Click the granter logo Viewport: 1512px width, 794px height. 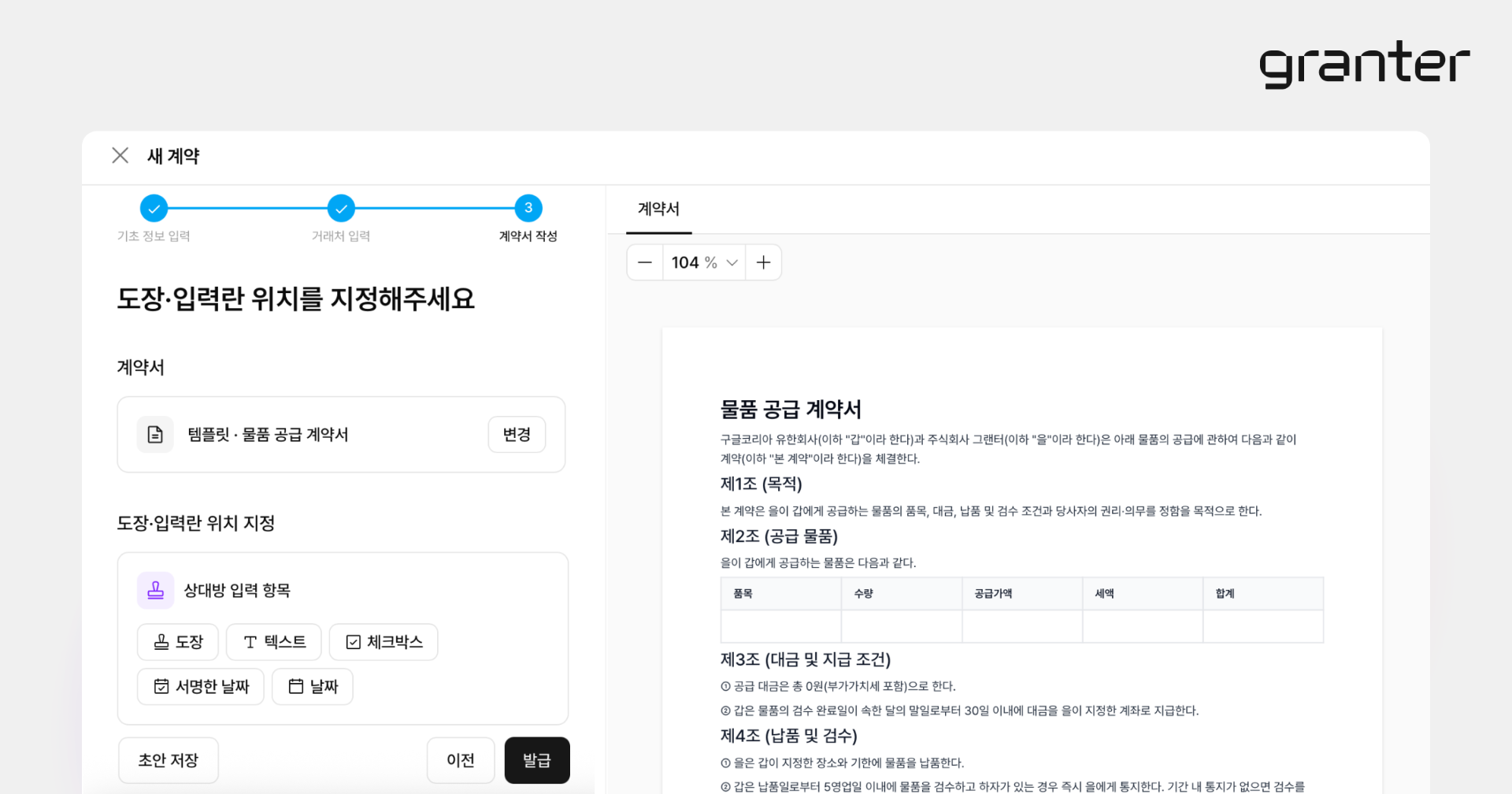click(1364, 65)
